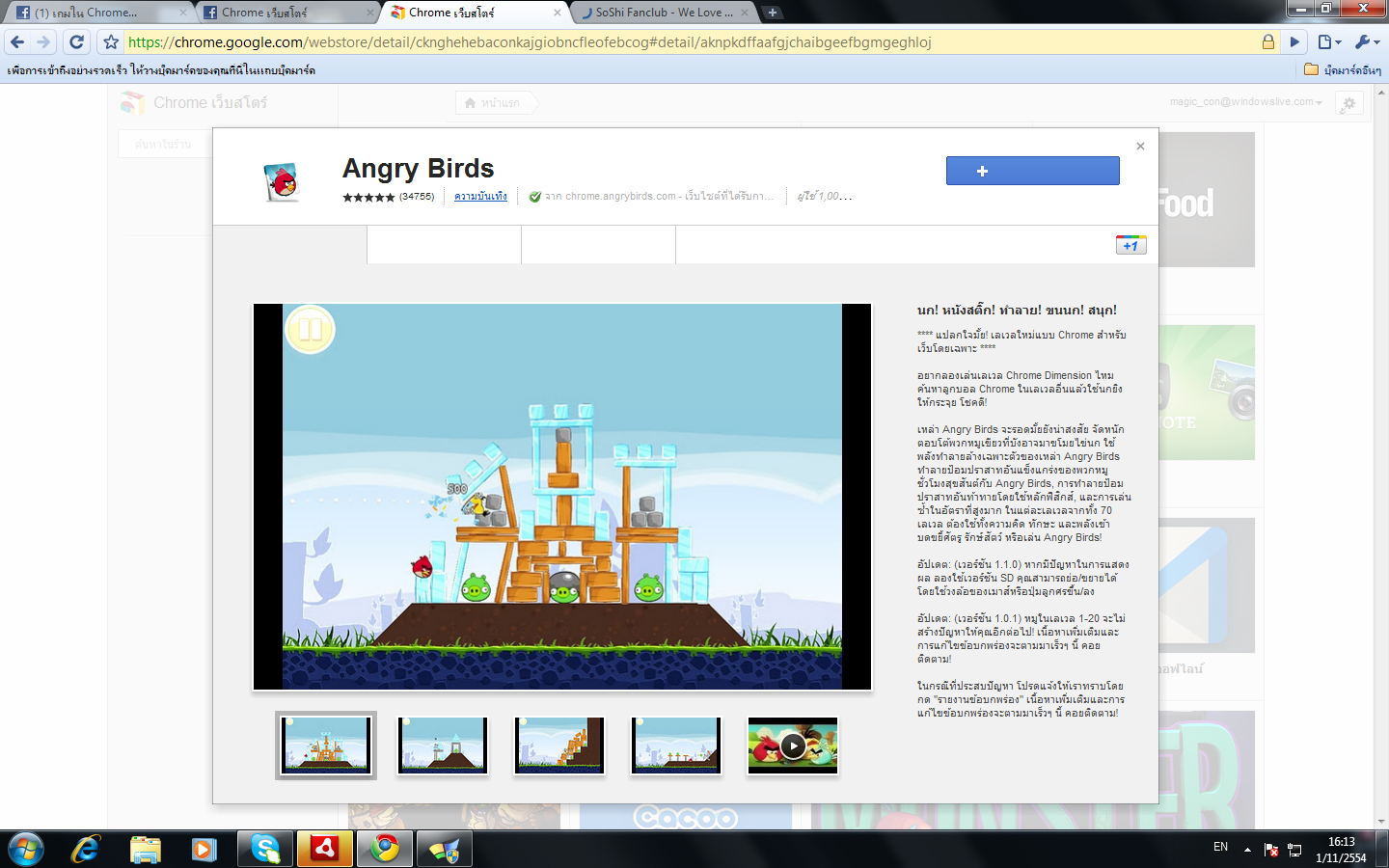This screenshot has height=868, width=1389.
Task: Click the page's vertical scrollbar down arrow
Action: click(x=1381, y=822)
